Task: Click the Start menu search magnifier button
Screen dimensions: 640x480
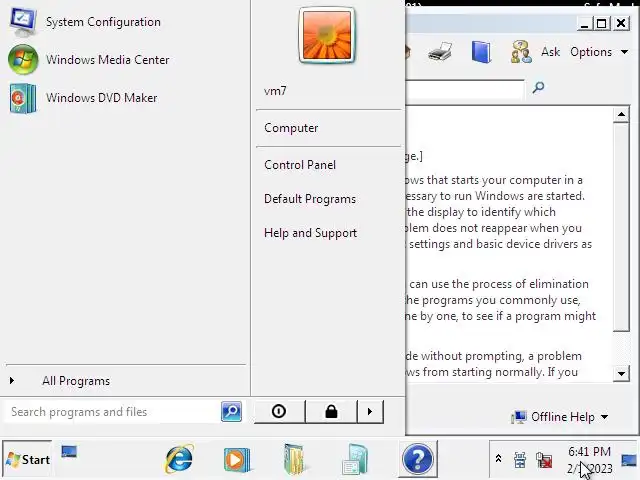Action: [231, 411]
